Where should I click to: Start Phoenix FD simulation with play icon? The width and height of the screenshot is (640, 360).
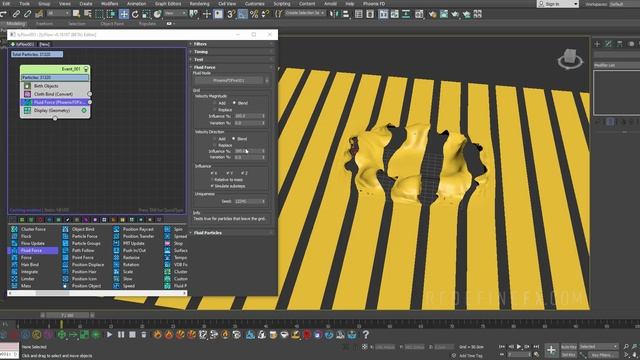(109, 335)
